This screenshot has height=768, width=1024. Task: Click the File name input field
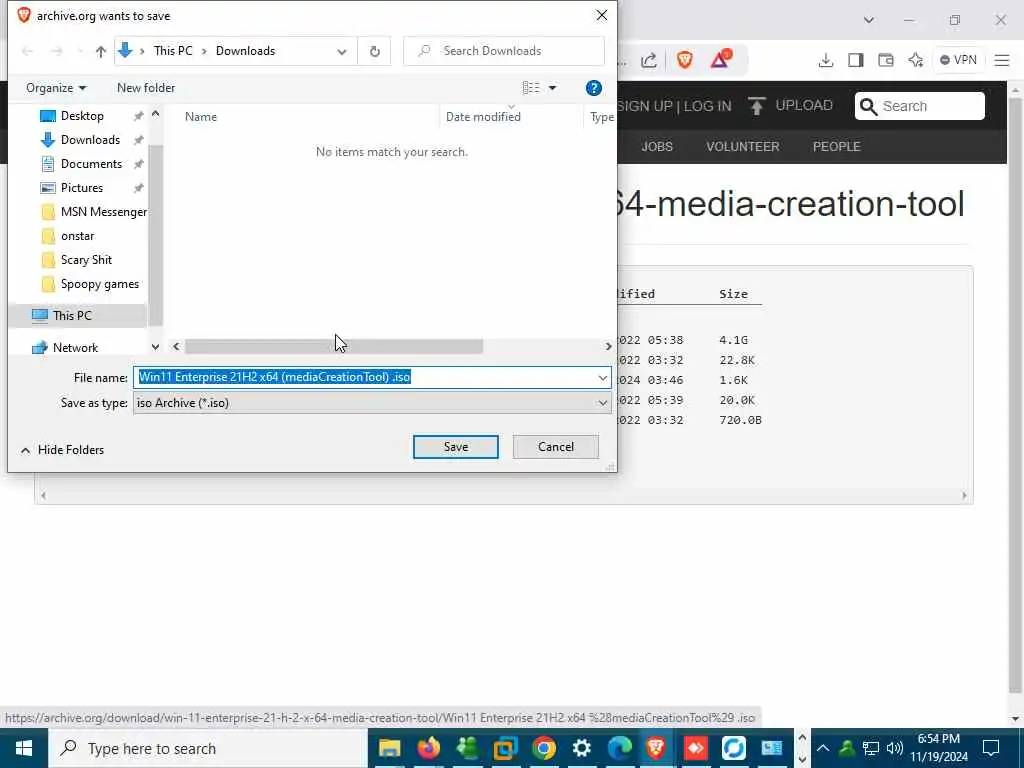point(364,377)
